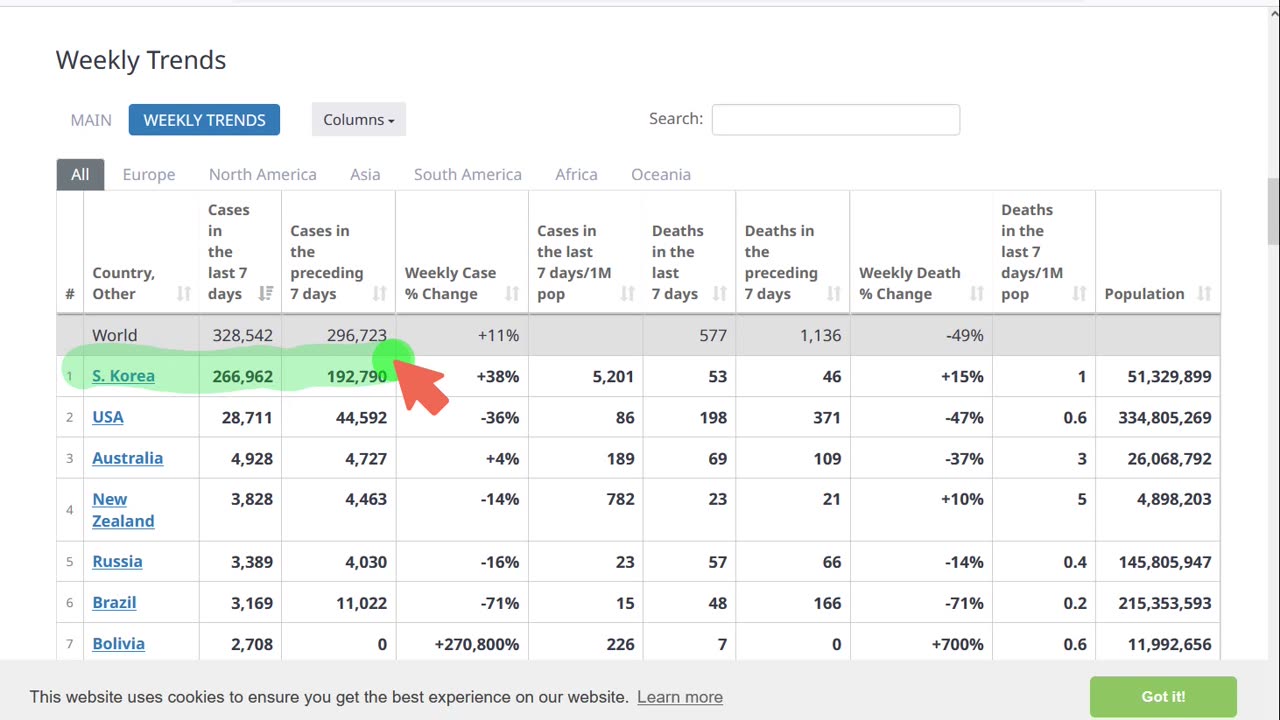Click the Got it! cookie button
The height and width of the screenshot is (720, 1280).
(1162, 697)
